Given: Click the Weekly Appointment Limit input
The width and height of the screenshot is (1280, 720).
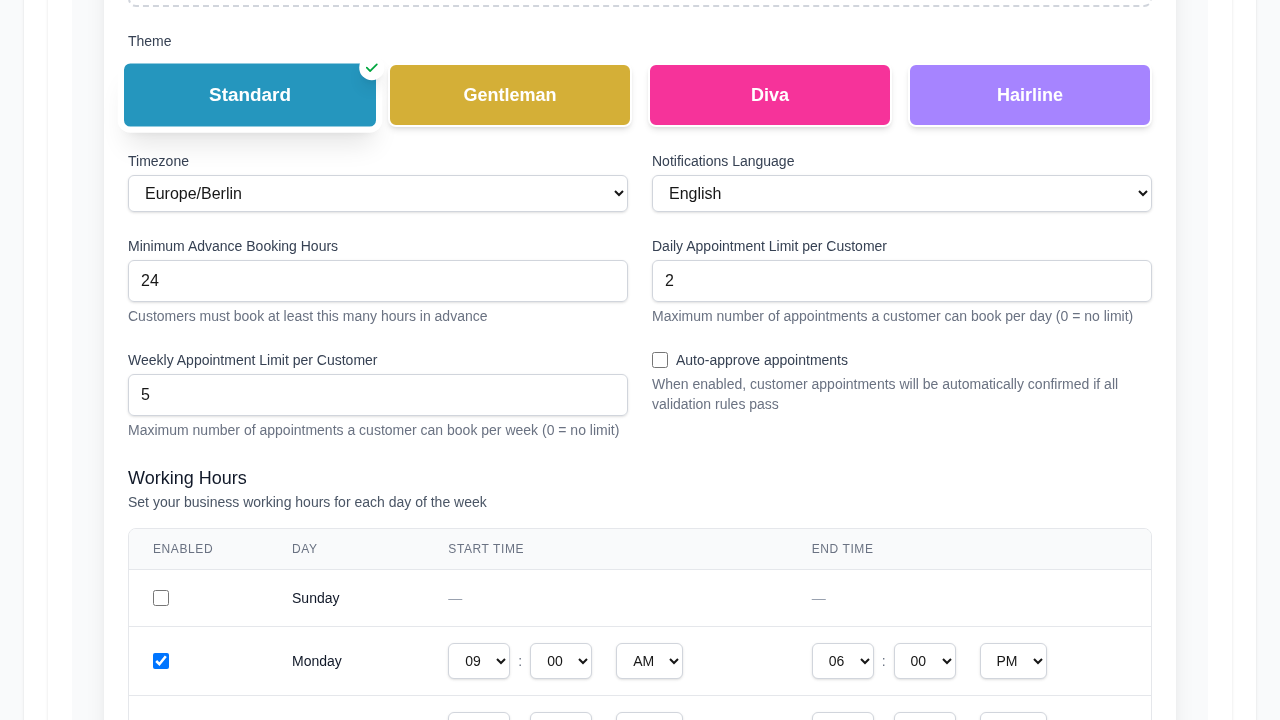Looking at the screenshot, I should point(378,395).
